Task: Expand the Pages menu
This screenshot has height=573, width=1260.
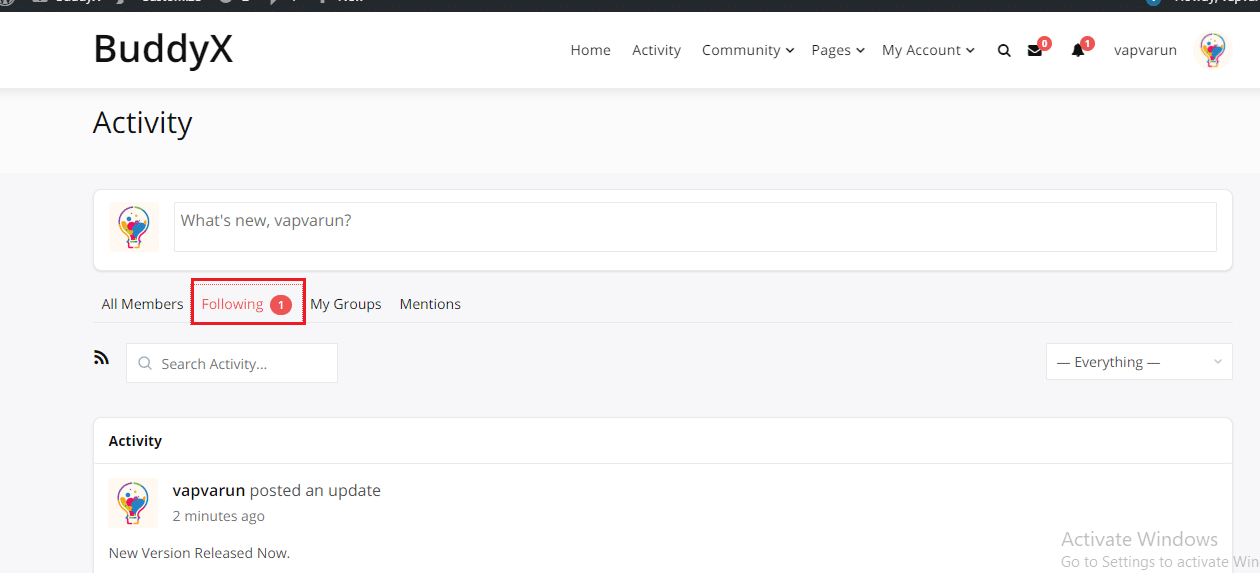Action: point(838,50)
